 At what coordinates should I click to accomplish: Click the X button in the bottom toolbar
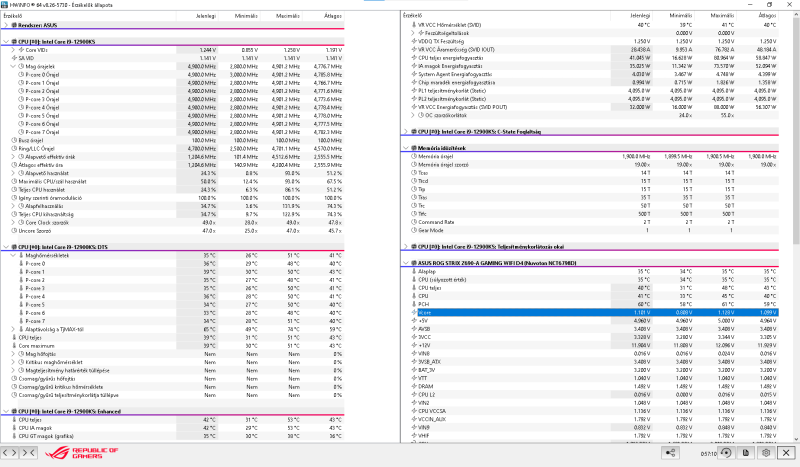[786, 453]
